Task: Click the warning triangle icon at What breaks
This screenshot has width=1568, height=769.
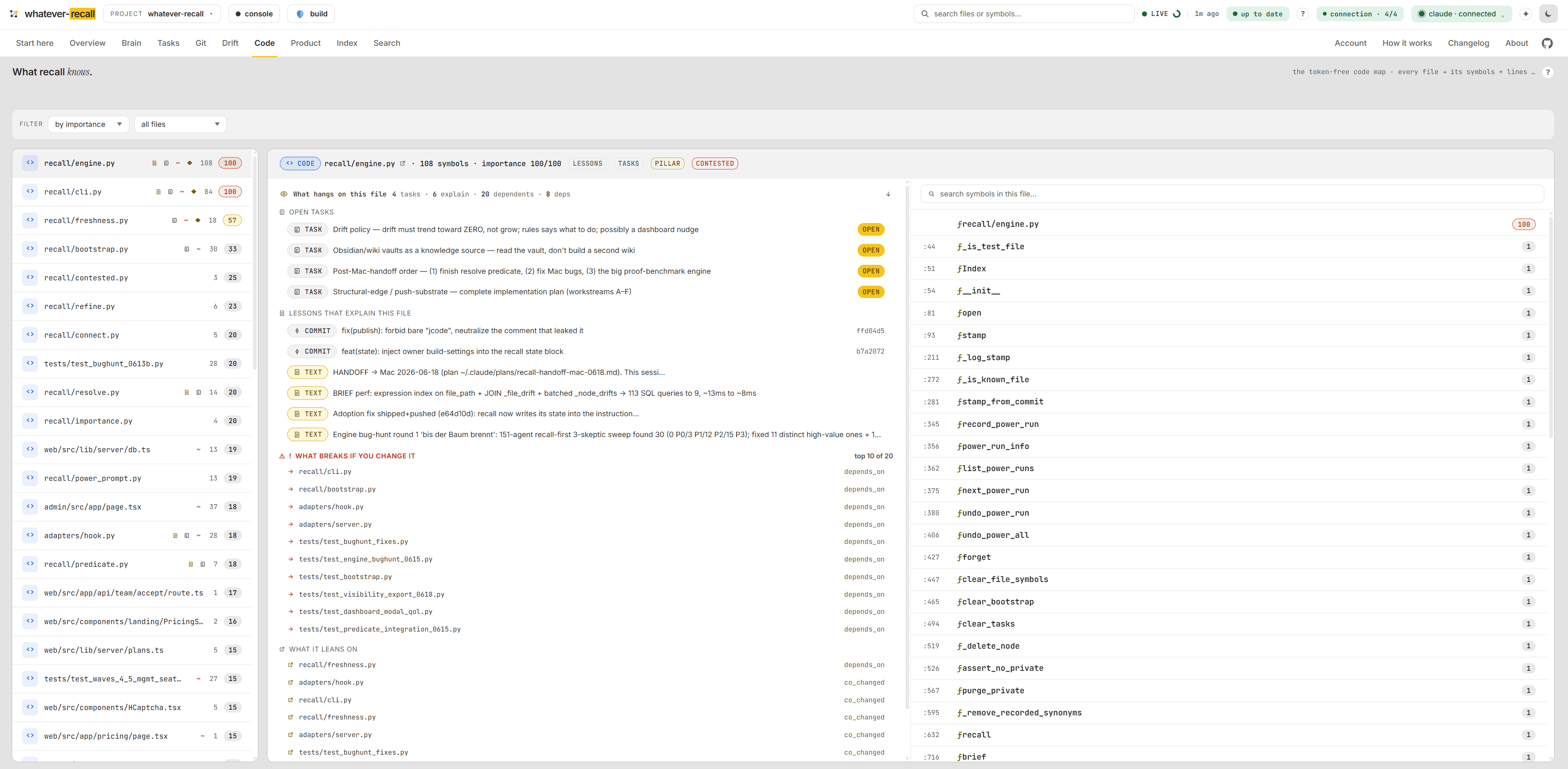Action: pos(282,456)
